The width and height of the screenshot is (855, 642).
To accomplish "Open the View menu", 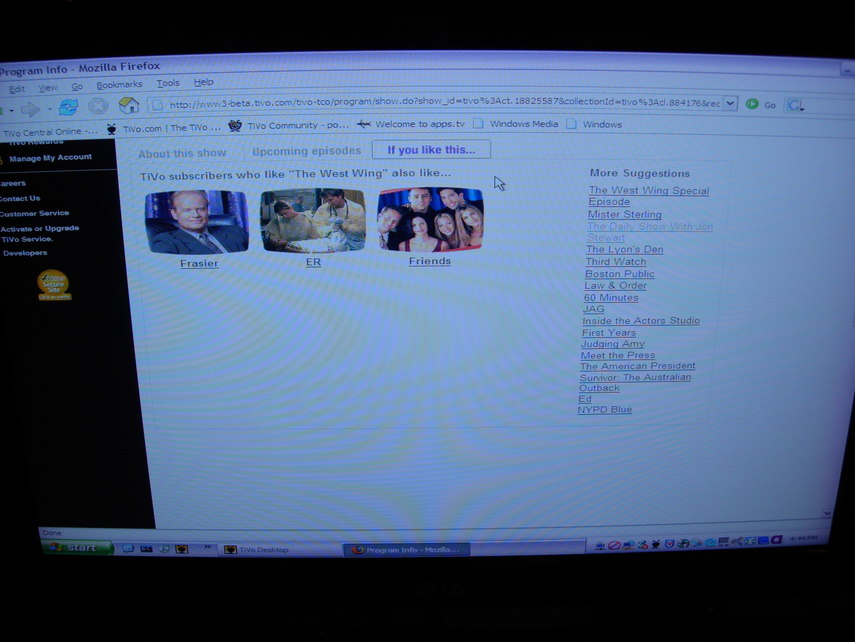I will (48, 88).
